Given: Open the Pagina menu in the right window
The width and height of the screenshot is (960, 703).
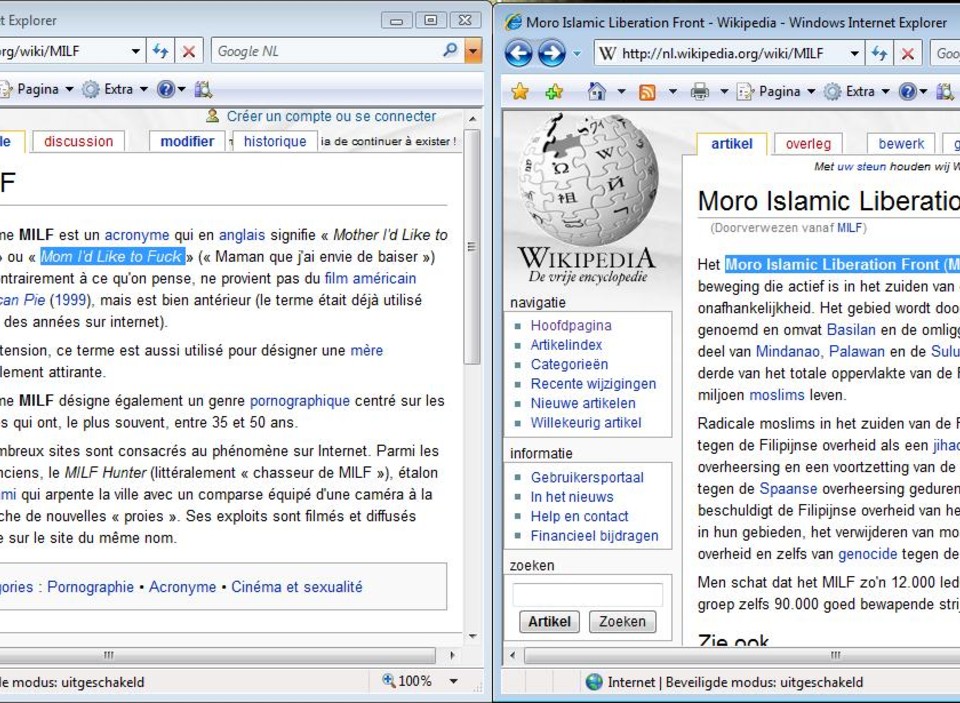Looking at the screenshot, I should click(x=776, y=92).
